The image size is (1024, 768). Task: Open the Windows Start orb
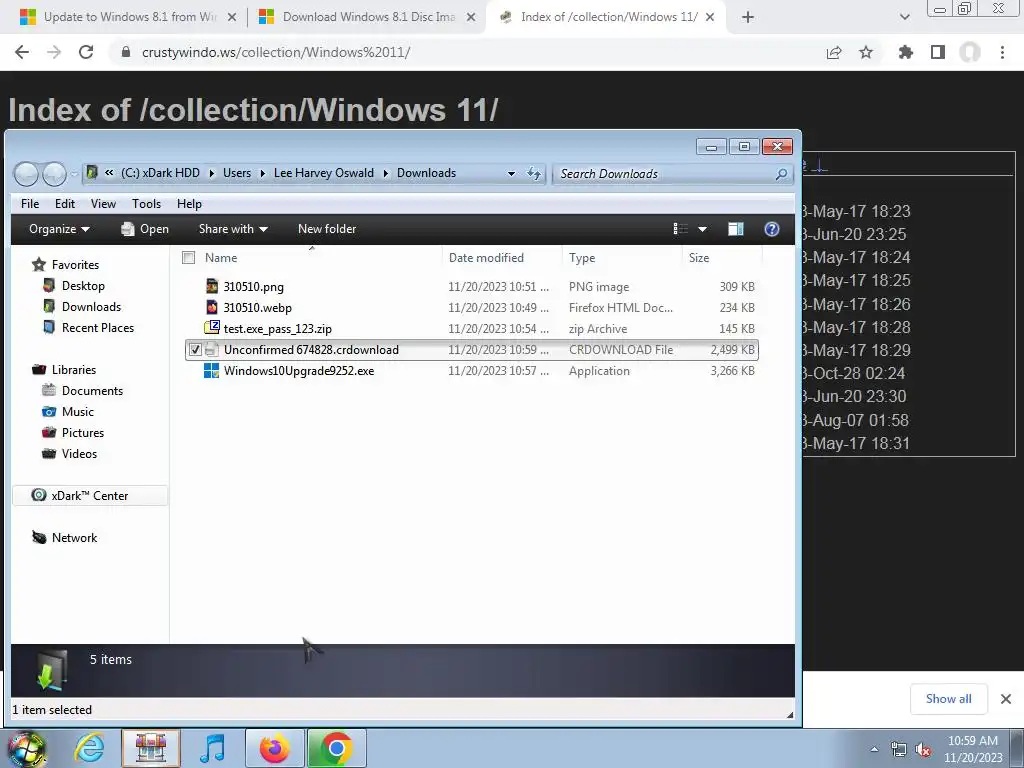click(x=26, y=748)
